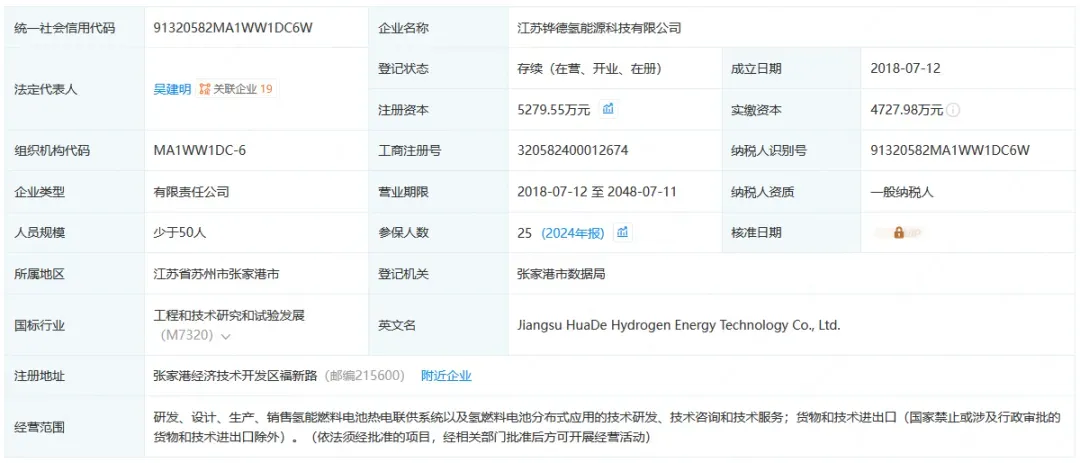Screen dimensions: 1080x463
Task: Select insured count 25
Action: tap(525, 233)
